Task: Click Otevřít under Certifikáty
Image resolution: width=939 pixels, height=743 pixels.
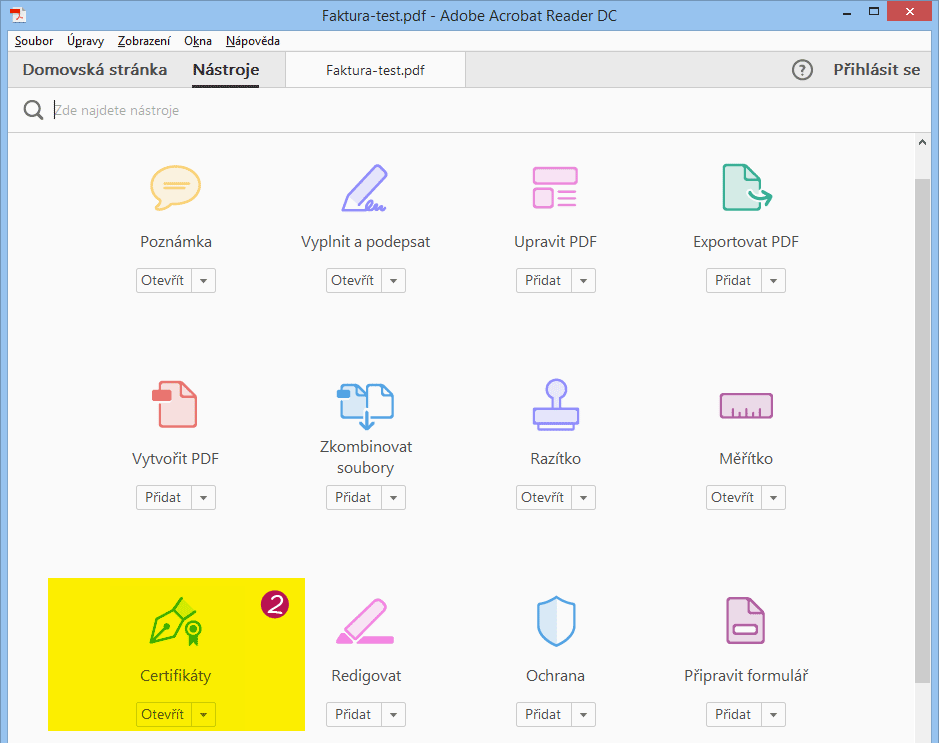Action: click(163, 715)
